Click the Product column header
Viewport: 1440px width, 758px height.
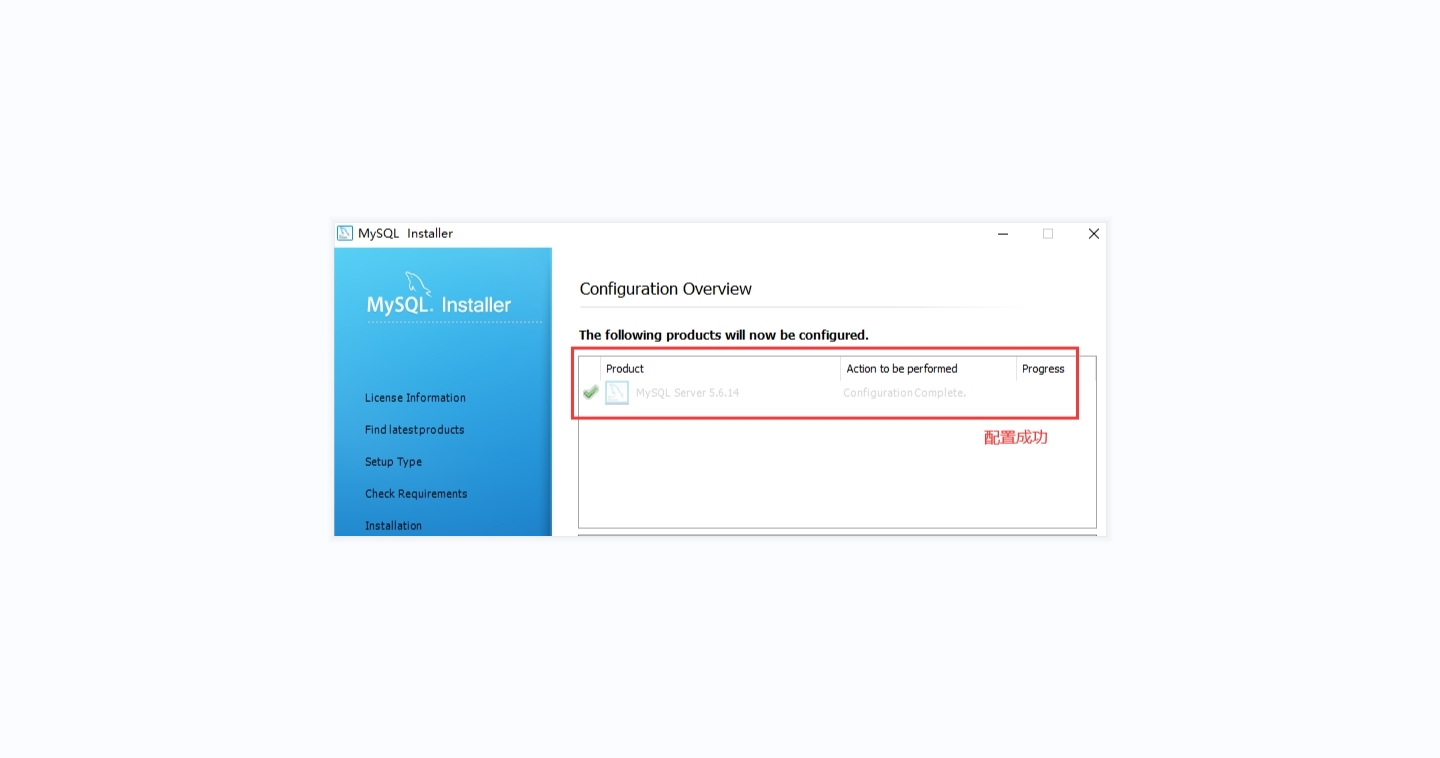(625, 369)
